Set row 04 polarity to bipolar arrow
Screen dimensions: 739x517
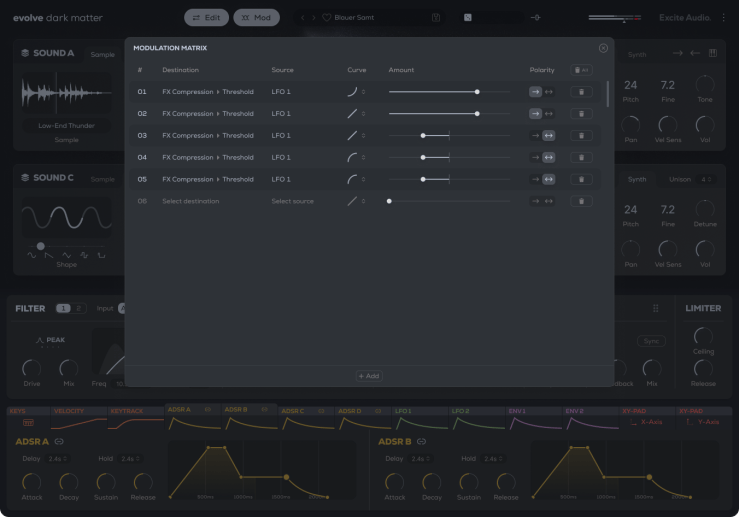tap(549, 157)
